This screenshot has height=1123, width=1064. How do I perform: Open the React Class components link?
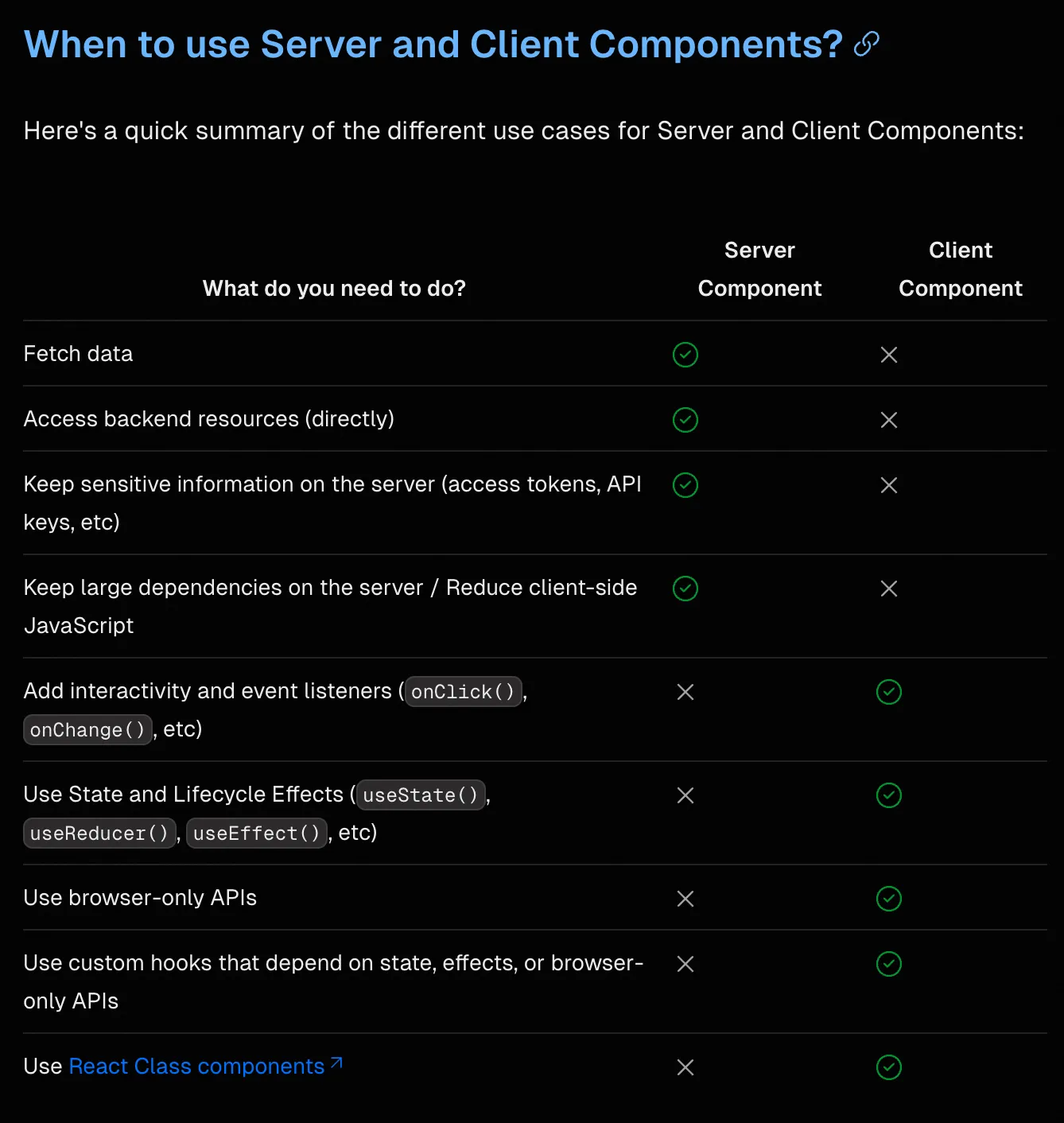pyautogui.click(x=196, y=1067)
